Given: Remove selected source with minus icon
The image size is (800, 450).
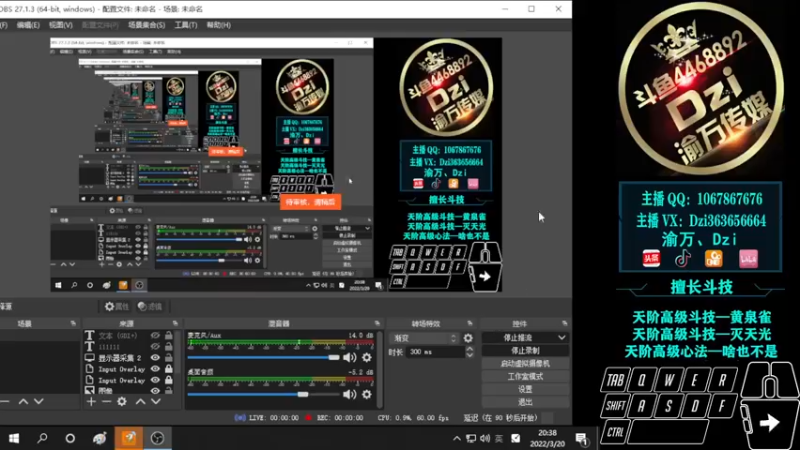Looking at the screenshot, I should pyautogui.click(x=106, y=402).
